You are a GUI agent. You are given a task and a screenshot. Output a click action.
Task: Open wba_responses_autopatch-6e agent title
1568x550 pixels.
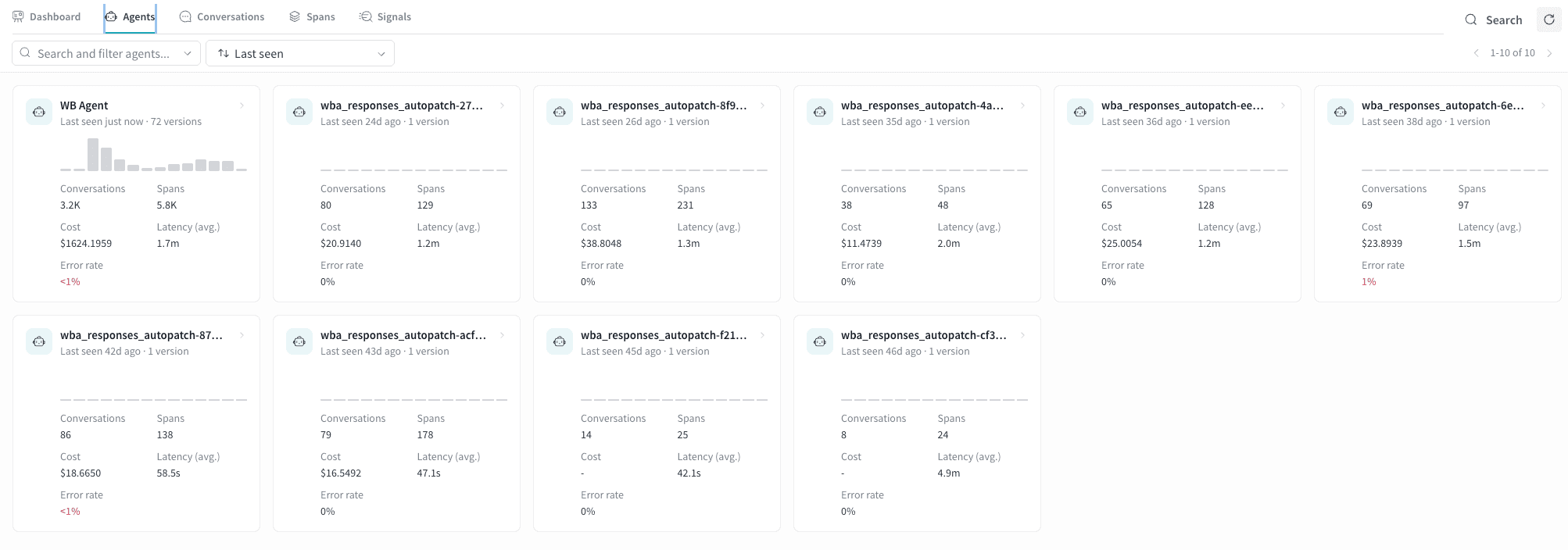[1443, 105]
